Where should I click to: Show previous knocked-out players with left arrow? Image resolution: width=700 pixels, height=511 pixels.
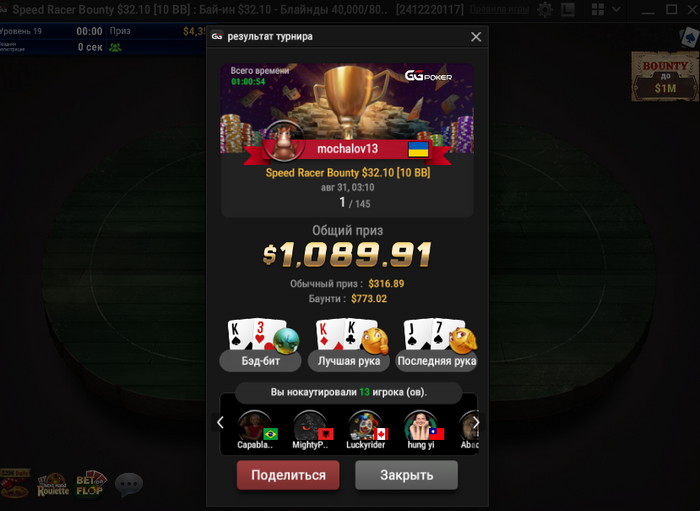[x=220, y=422]
